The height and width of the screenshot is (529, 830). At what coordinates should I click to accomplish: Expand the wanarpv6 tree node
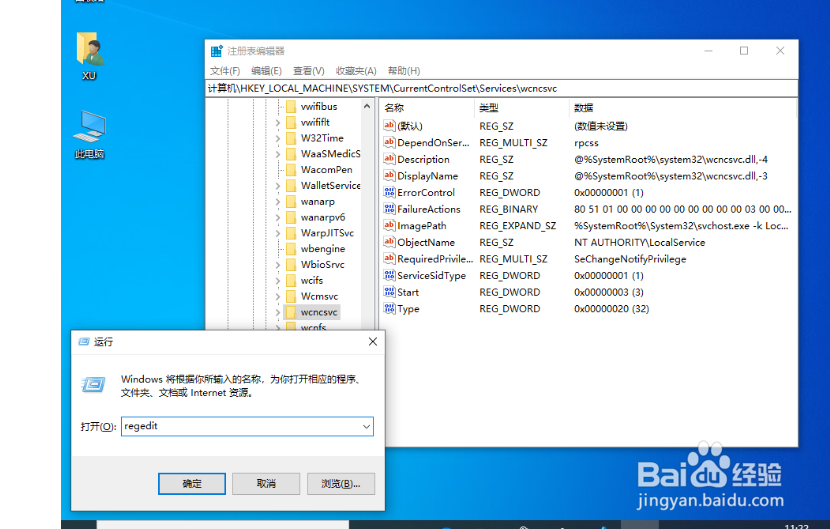(278, 217)
